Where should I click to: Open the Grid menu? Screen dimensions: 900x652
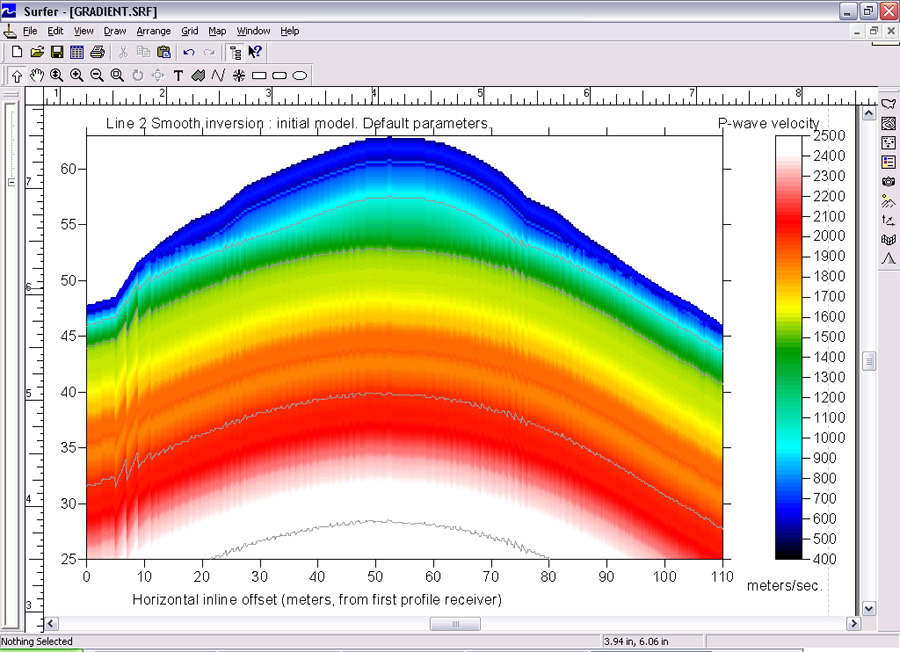point(189,31)
